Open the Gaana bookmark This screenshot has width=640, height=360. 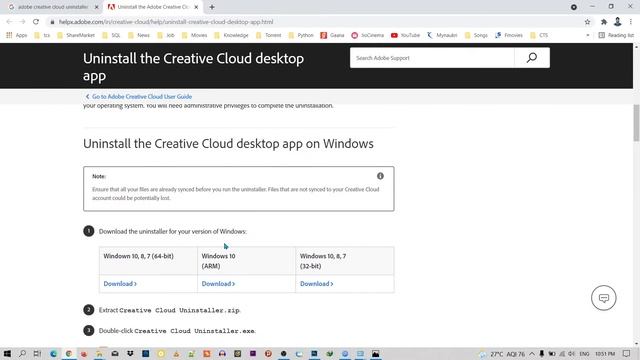coord(332,36)
